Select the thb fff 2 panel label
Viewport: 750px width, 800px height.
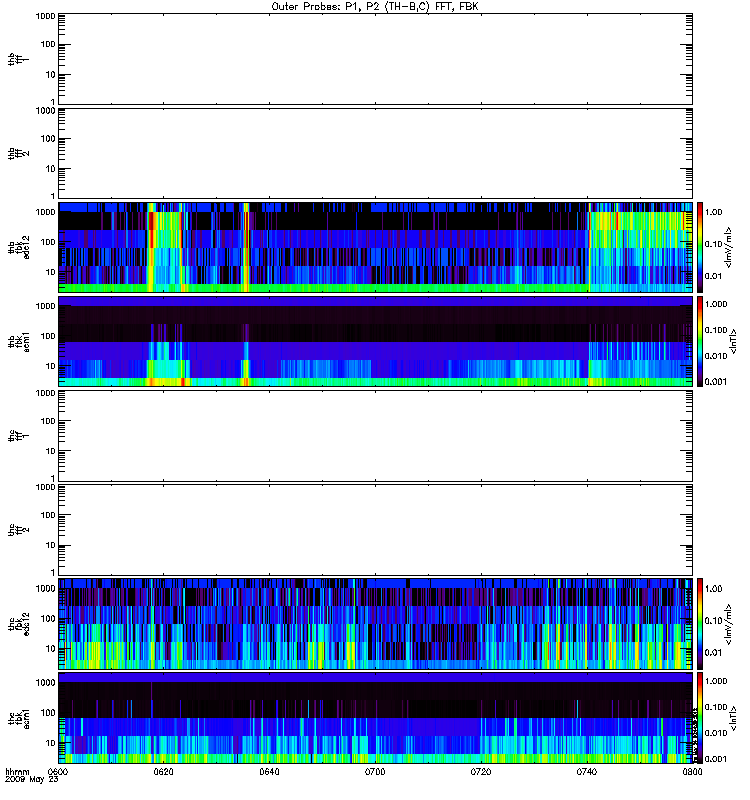(18, 153)
